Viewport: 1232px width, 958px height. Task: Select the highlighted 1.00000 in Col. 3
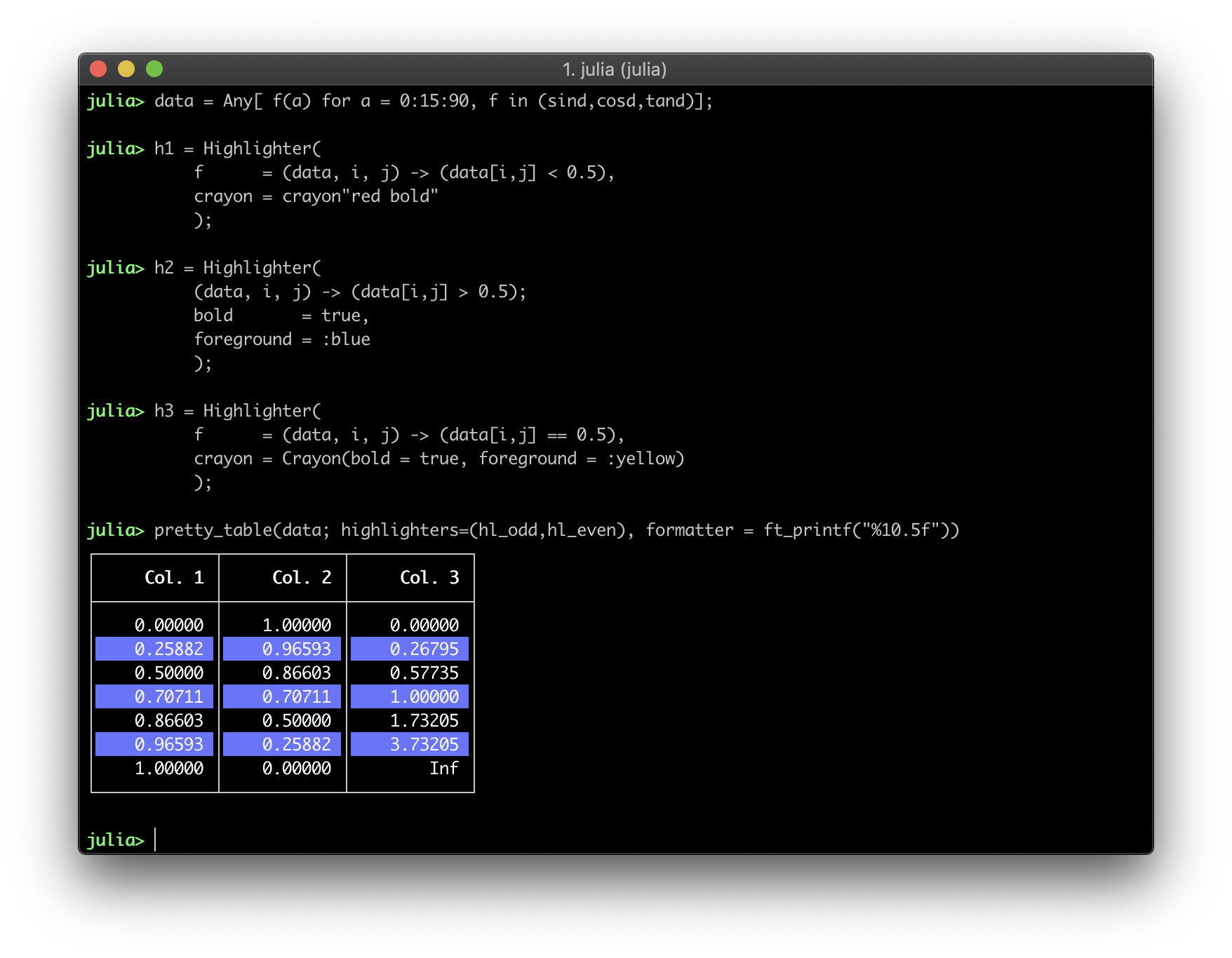pos(424,696)
